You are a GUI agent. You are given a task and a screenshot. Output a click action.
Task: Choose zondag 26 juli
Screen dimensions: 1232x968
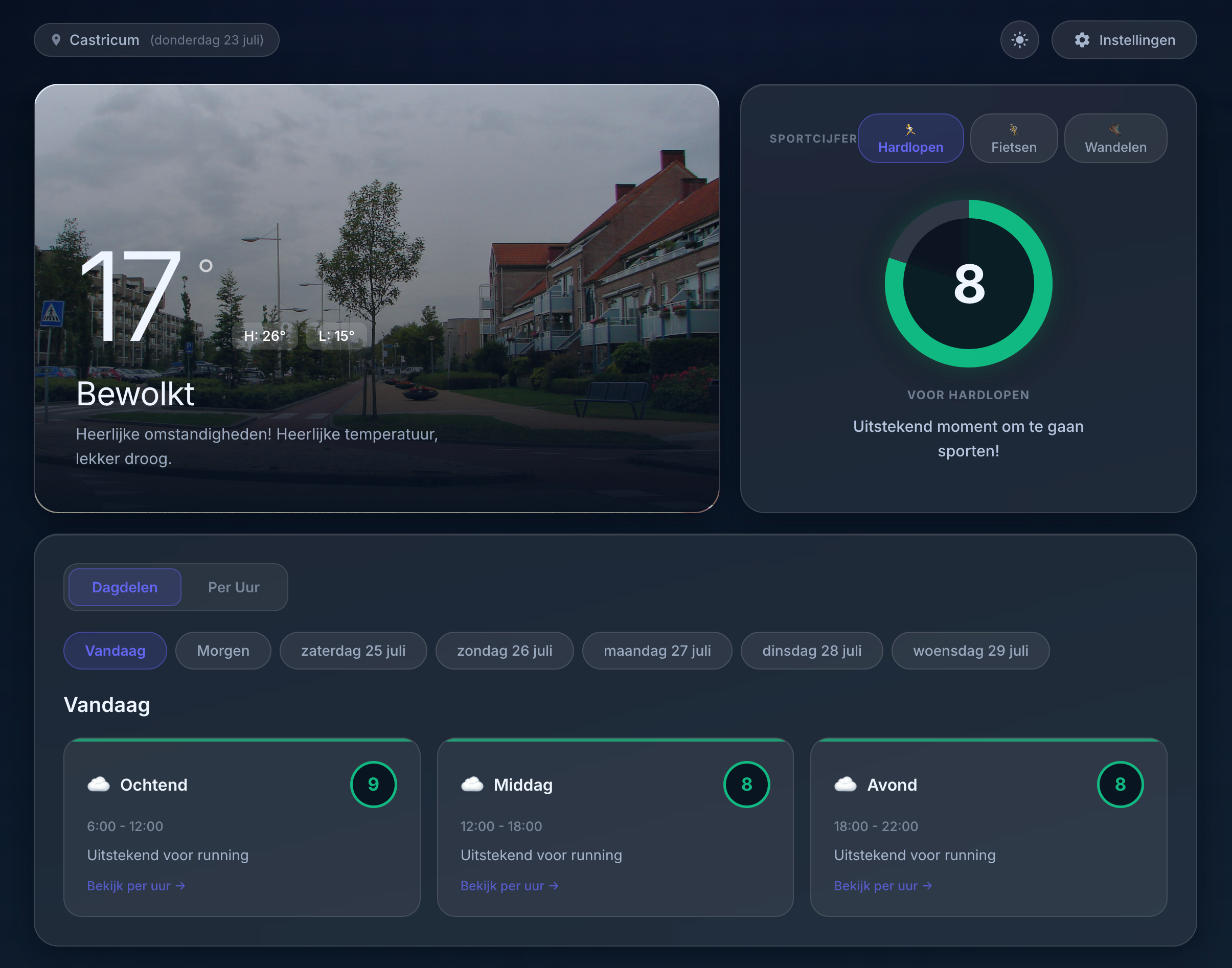[x=505, y=651]
